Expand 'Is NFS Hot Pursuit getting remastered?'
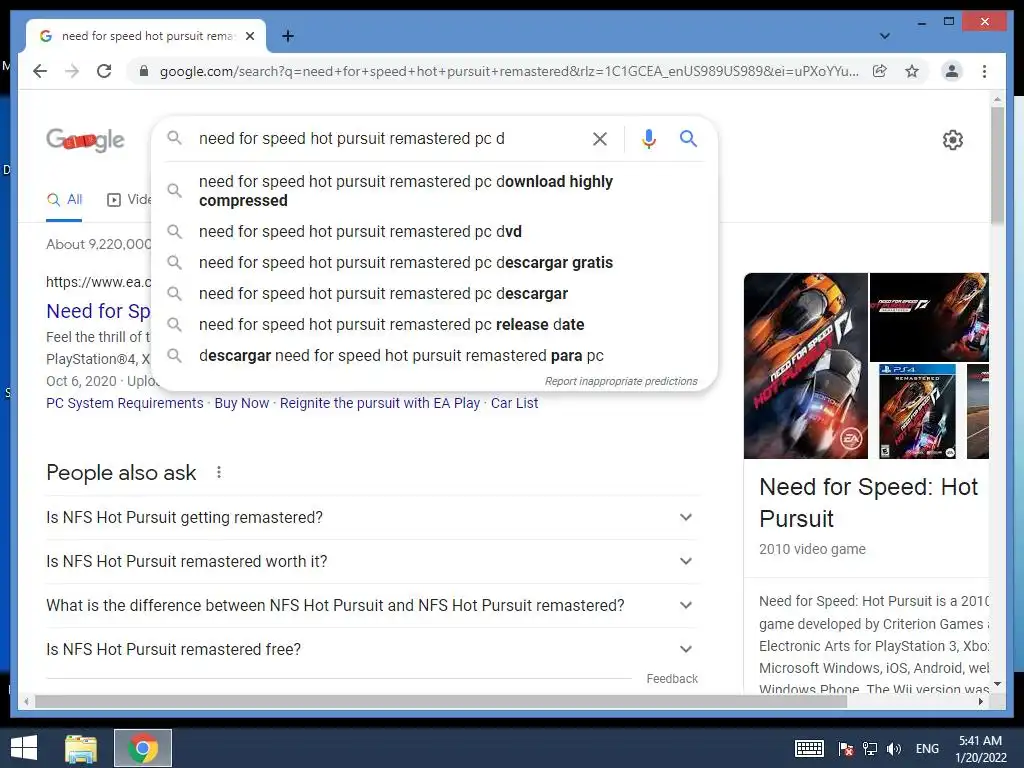 (x=372, y=517)
